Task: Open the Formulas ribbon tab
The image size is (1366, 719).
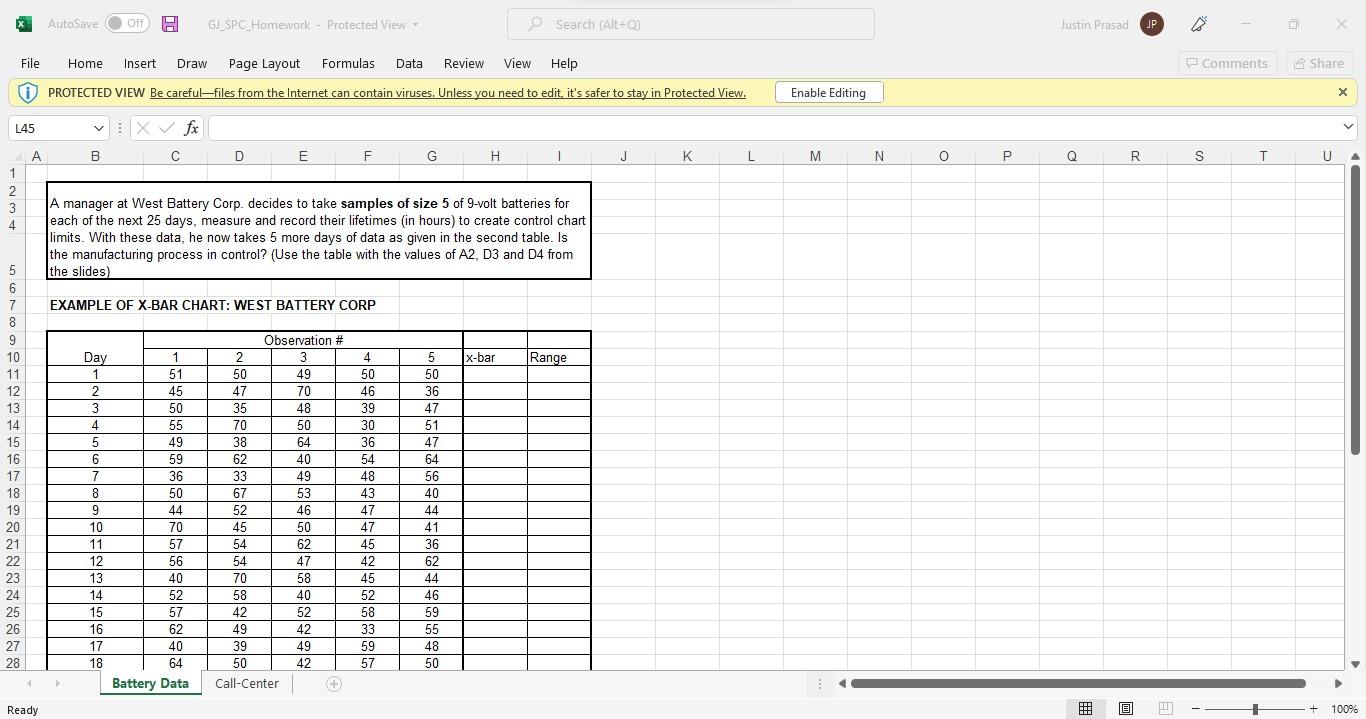Action: click(348, 63)
